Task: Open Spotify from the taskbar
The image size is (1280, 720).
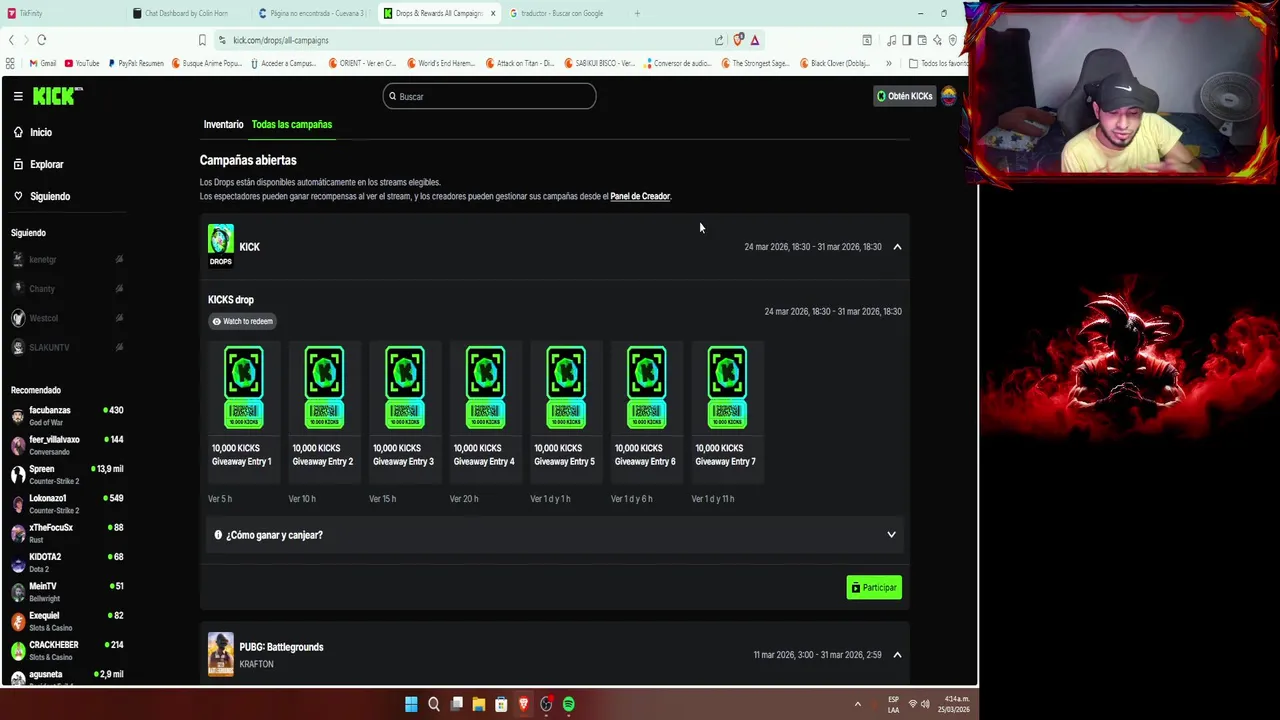Action: tap(569, 704)
